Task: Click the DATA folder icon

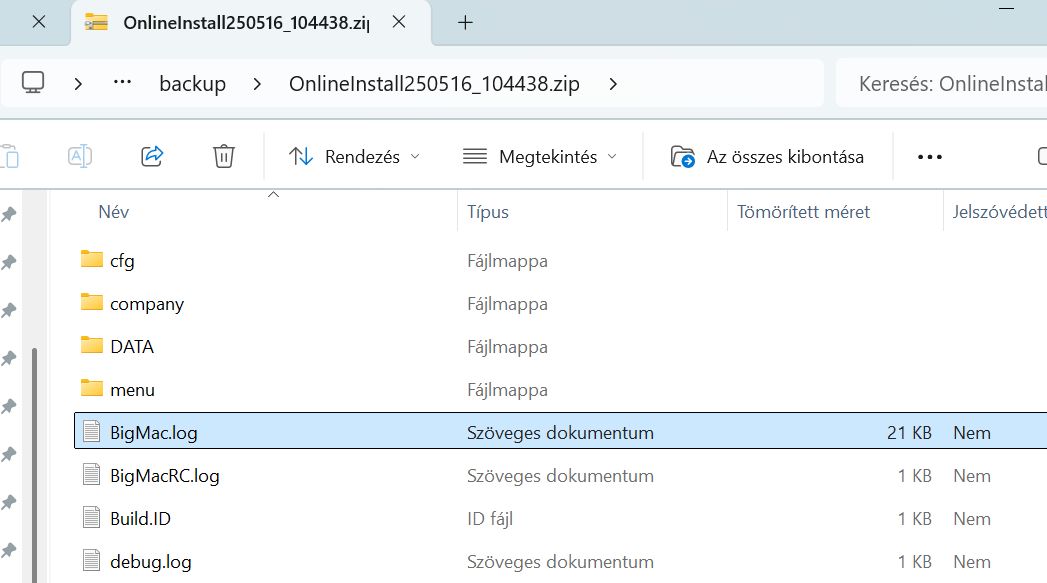Action: tap(91, 345)
